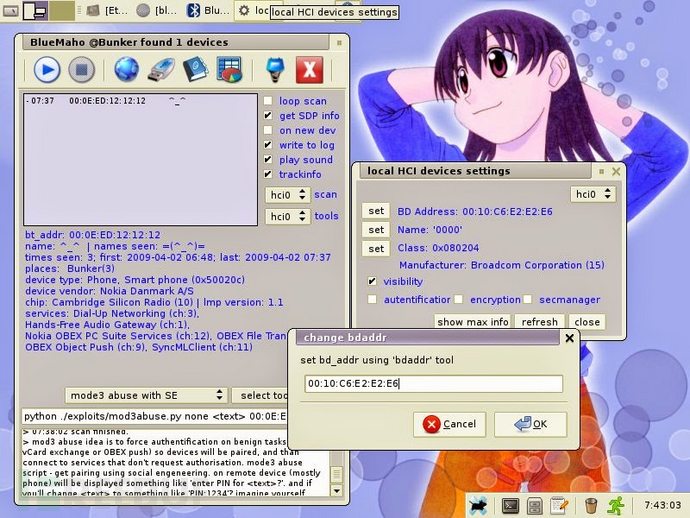
Task: Open the table and pie chart statistics icon
Action: coord(229,70)
